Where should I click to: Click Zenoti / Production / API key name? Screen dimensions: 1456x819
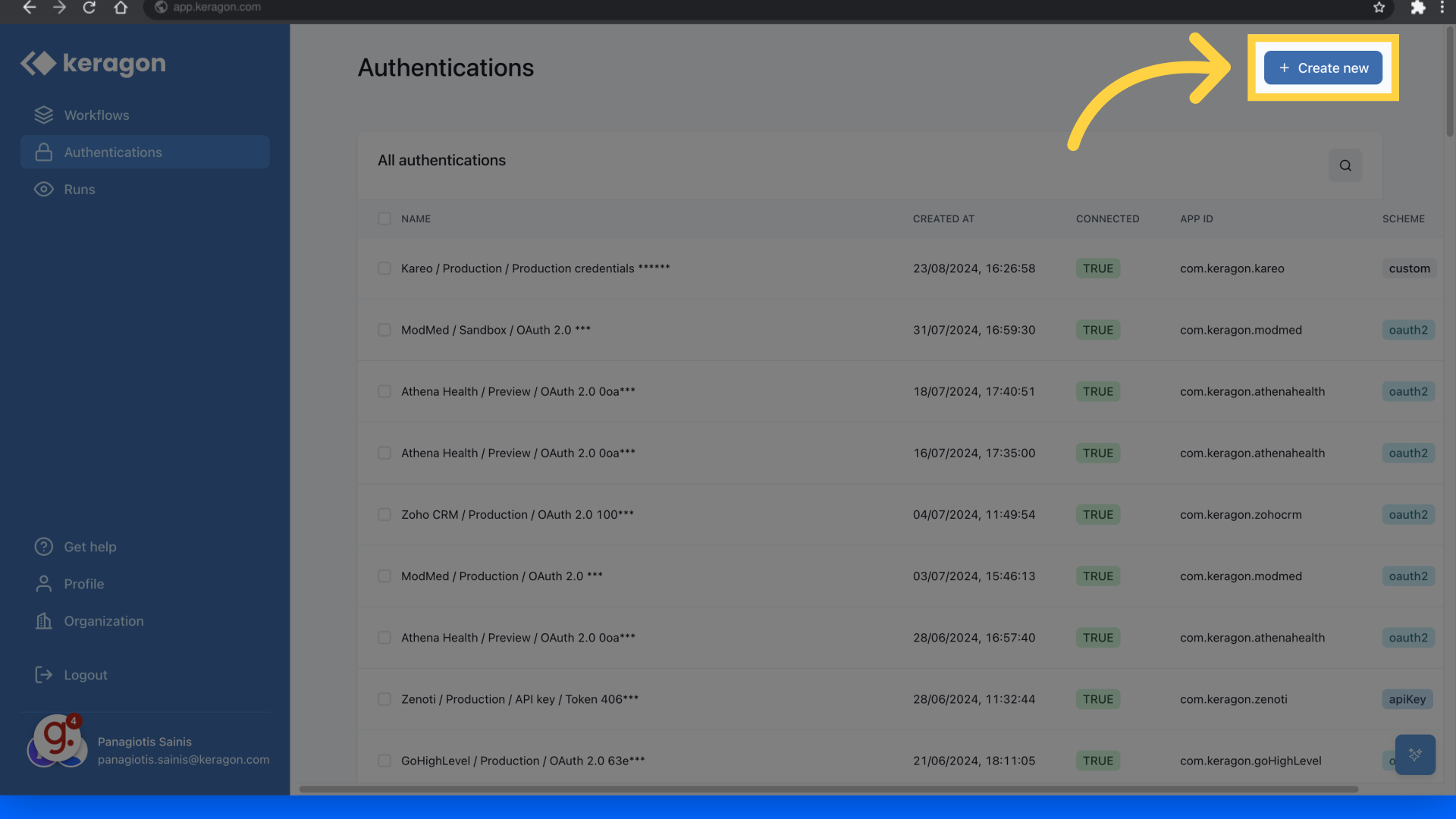click(519, 699)
